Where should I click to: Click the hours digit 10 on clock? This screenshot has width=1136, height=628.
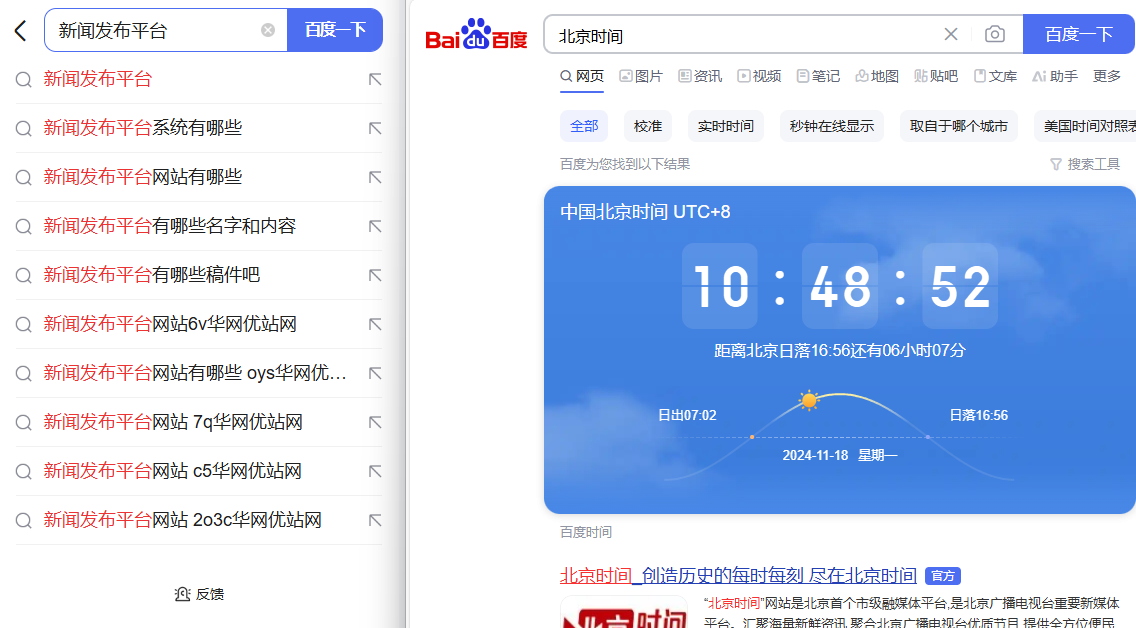click(x=720, y=286)
